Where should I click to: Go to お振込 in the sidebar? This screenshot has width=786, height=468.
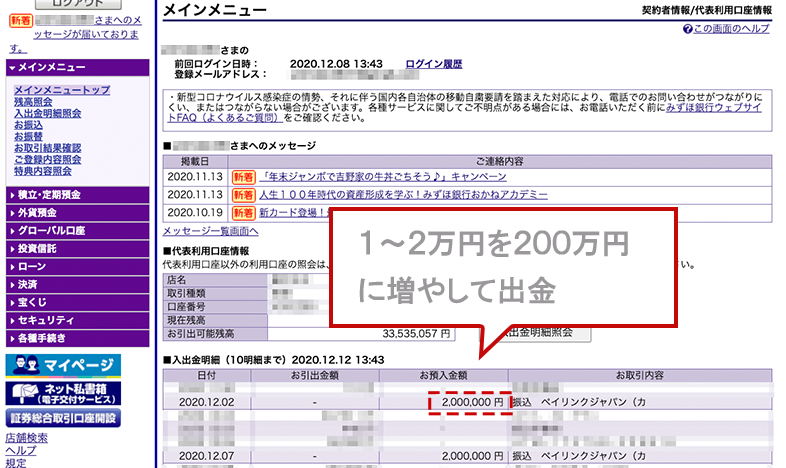[29, 125]
